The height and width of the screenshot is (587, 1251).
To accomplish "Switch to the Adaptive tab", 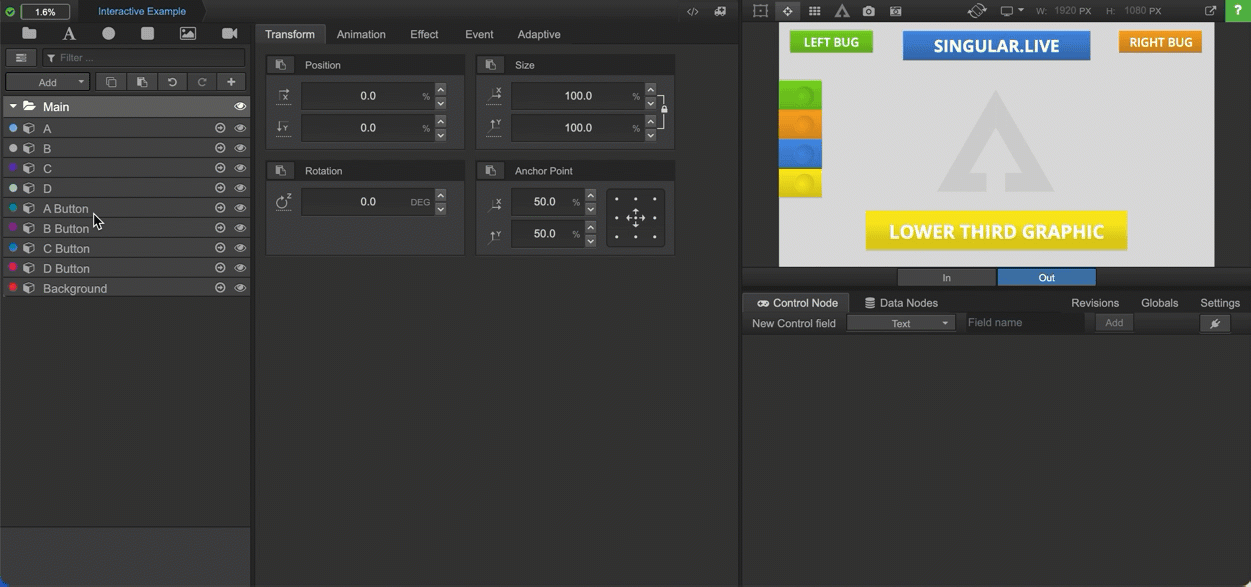I will [539, 34].
